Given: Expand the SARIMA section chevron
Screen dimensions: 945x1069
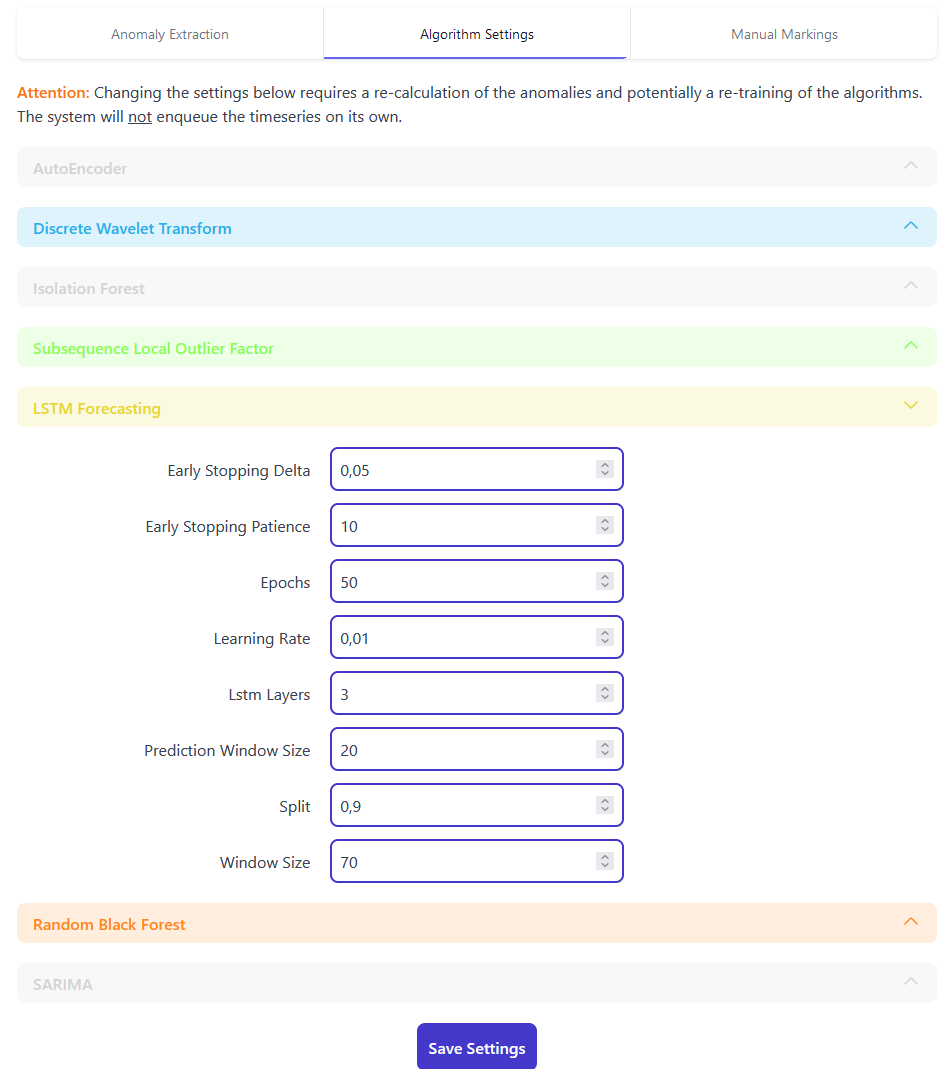Looking at the screenshot, I should click(910, 982).
